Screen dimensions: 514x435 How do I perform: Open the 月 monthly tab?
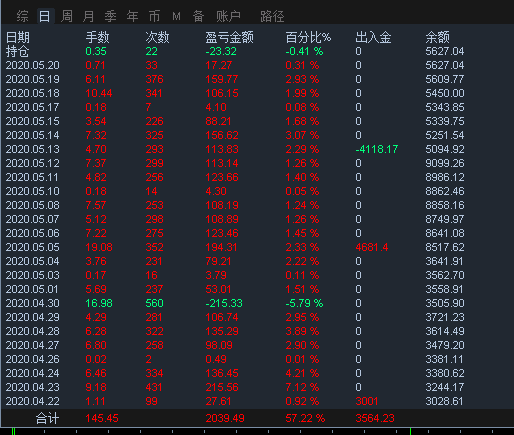click(x=89, y=16)
